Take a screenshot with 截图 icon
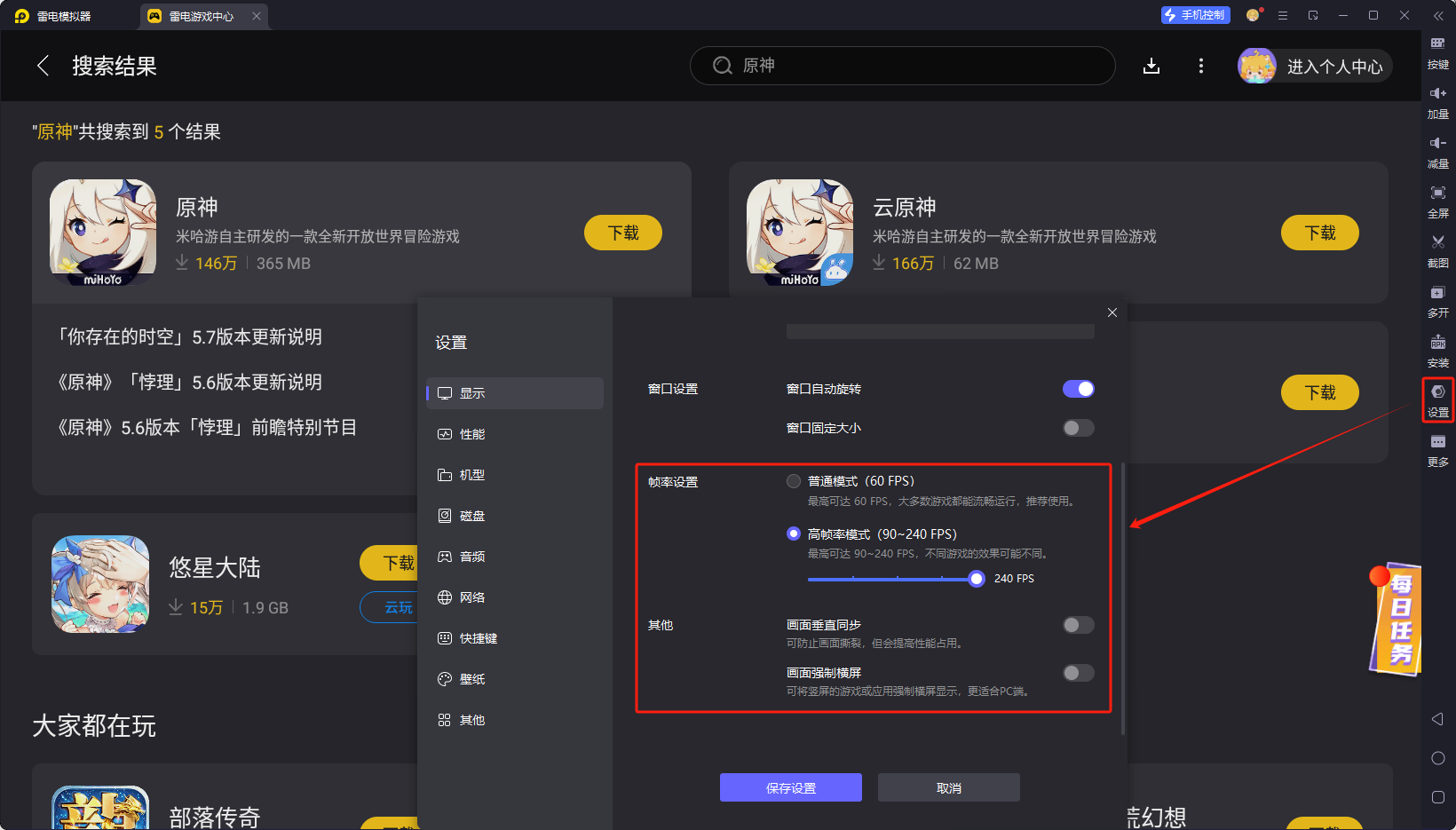Screen dimensions: 1456x830 pyautogui.click(x=1438, y=242)
